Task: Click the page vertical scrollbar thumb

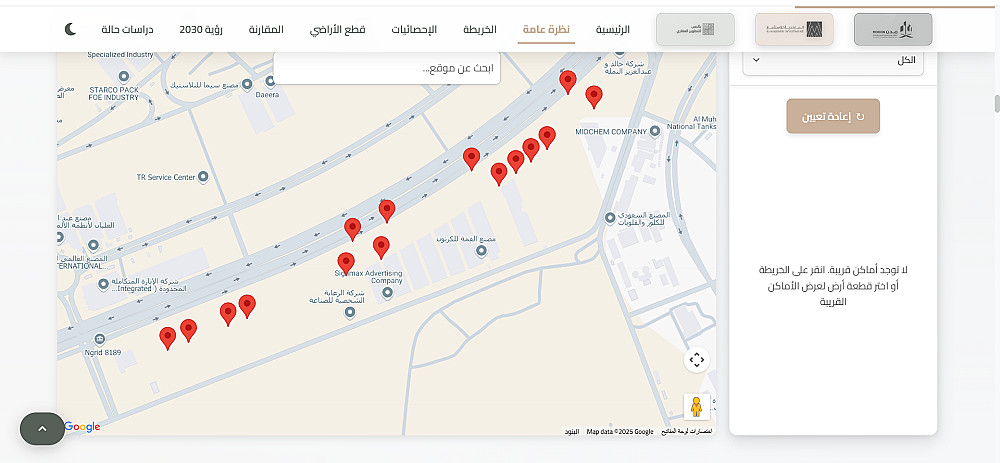Action: tap(996, 103)
